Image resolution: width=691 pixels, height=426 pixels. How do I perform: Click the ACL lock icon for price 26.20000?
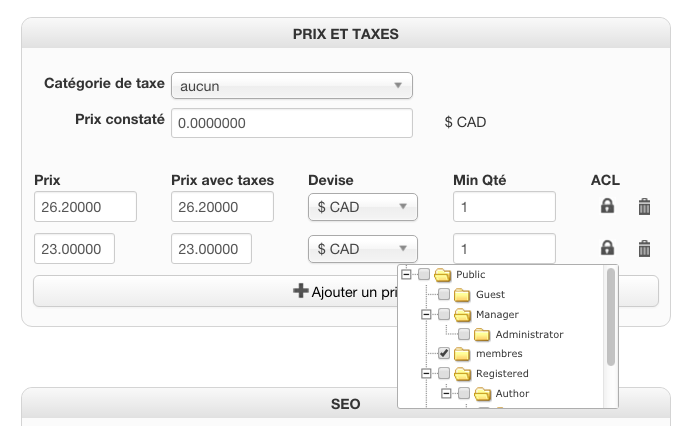[607, 207]
